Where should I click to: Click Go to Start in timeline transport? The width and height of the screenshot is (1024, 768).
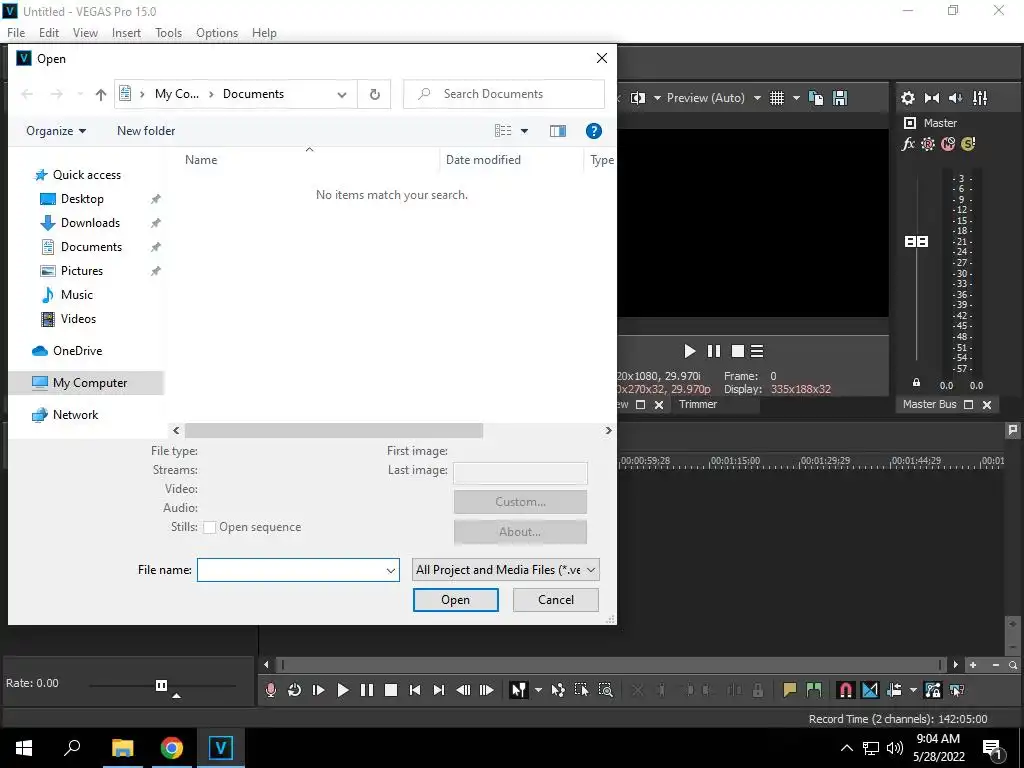[x=415, y=690]
